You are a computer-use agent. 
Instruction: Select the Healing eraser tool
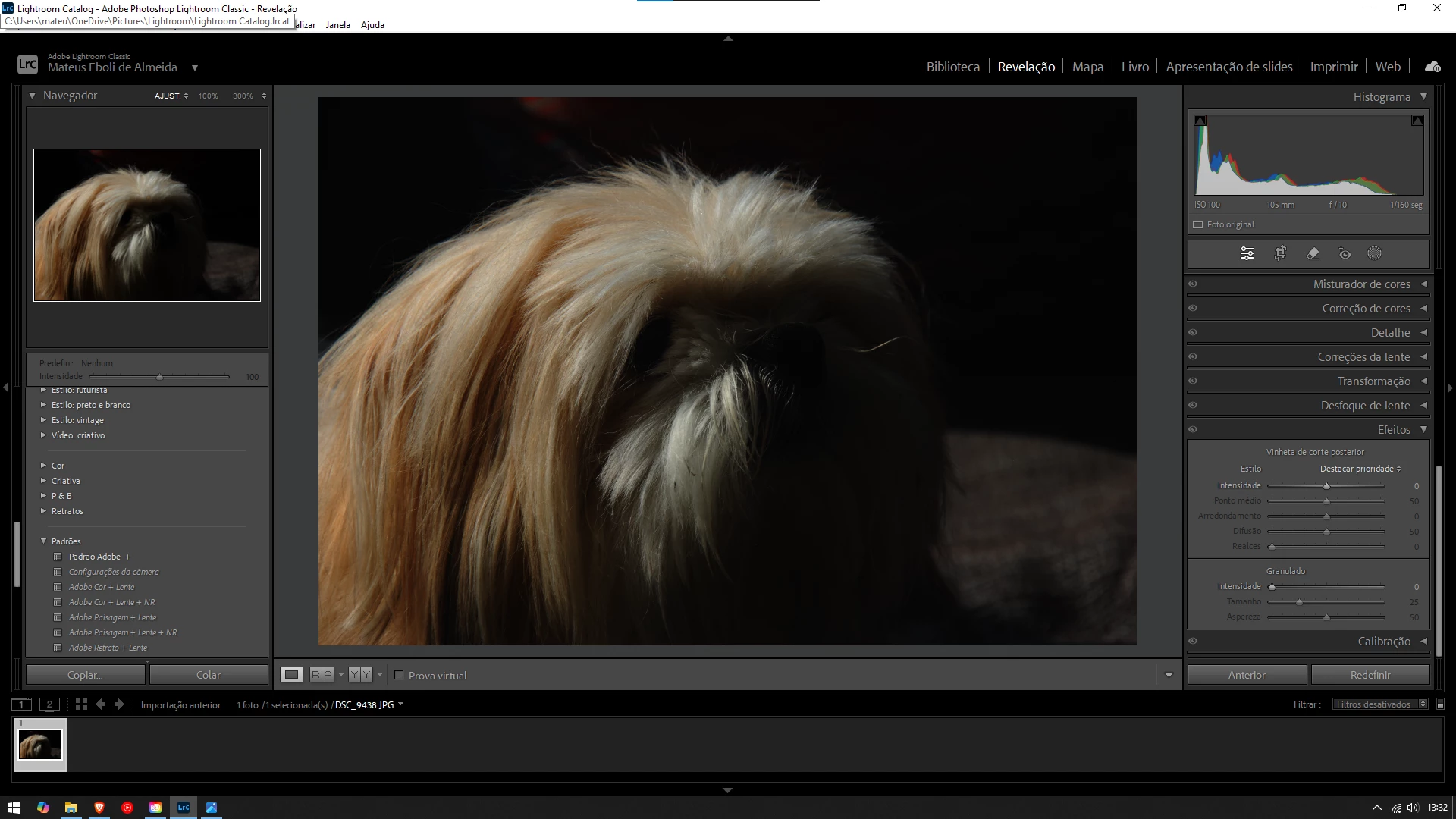1313,253
